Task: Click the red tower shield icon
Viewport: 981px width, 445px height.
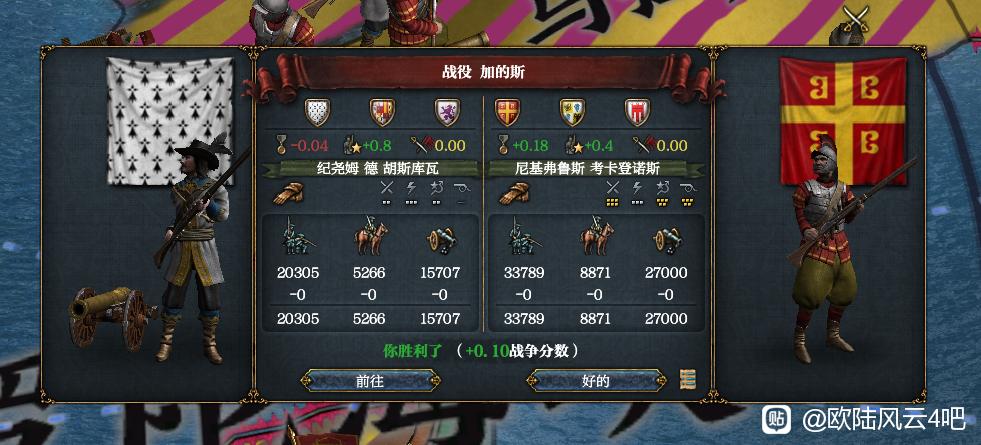Action: pyautogui.click(x=637, y=113)
